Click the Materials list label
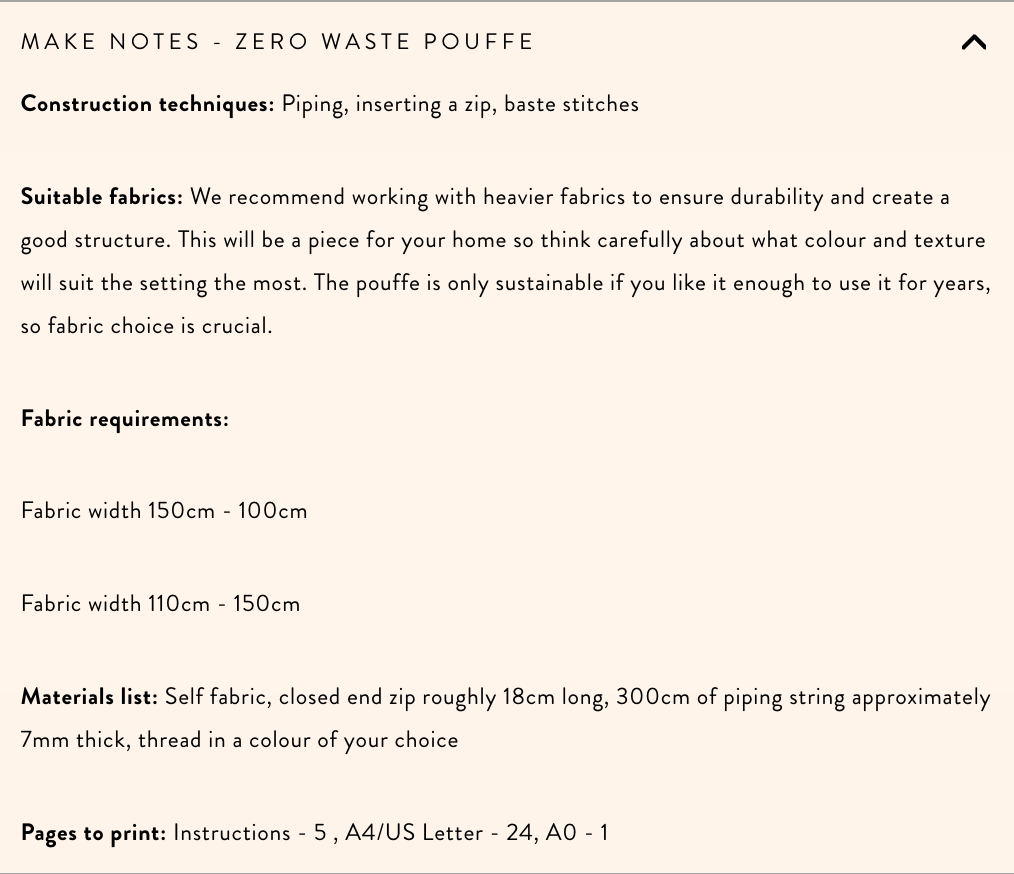Screen dimensions: 1014x874 pos(88,696)
